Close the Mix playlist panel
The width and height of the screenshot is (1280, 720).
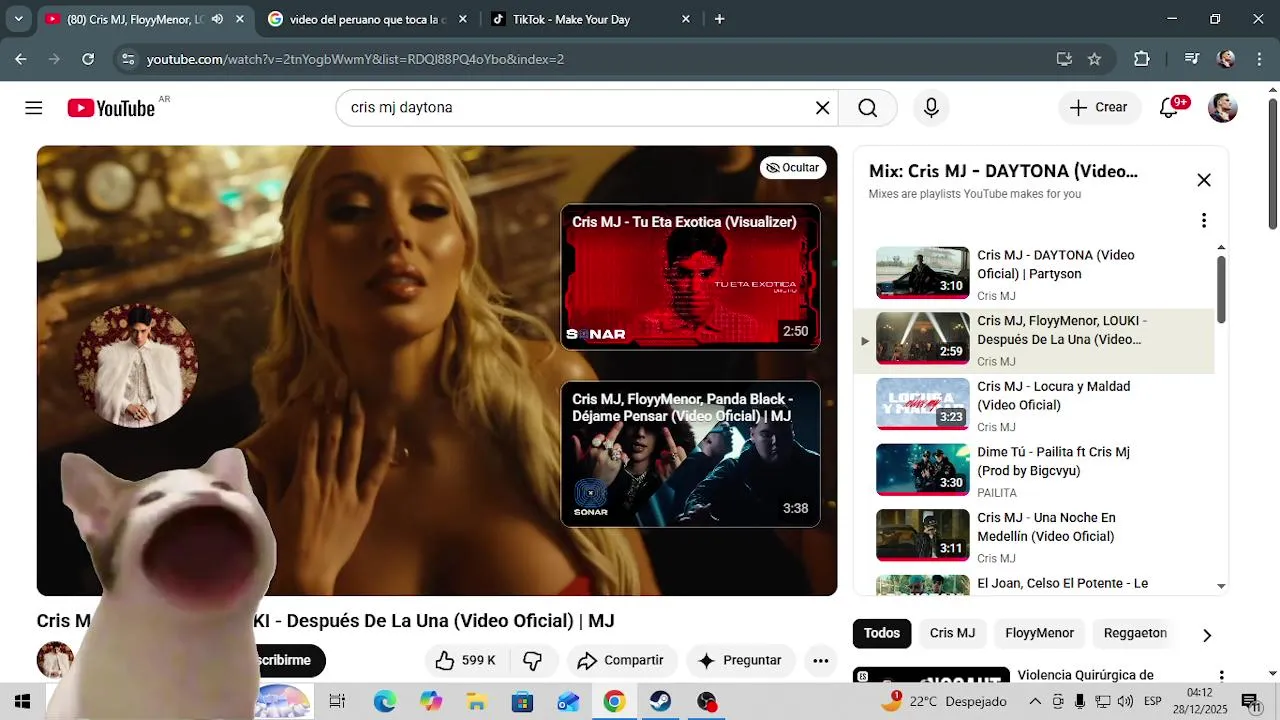pos(1204,180)
